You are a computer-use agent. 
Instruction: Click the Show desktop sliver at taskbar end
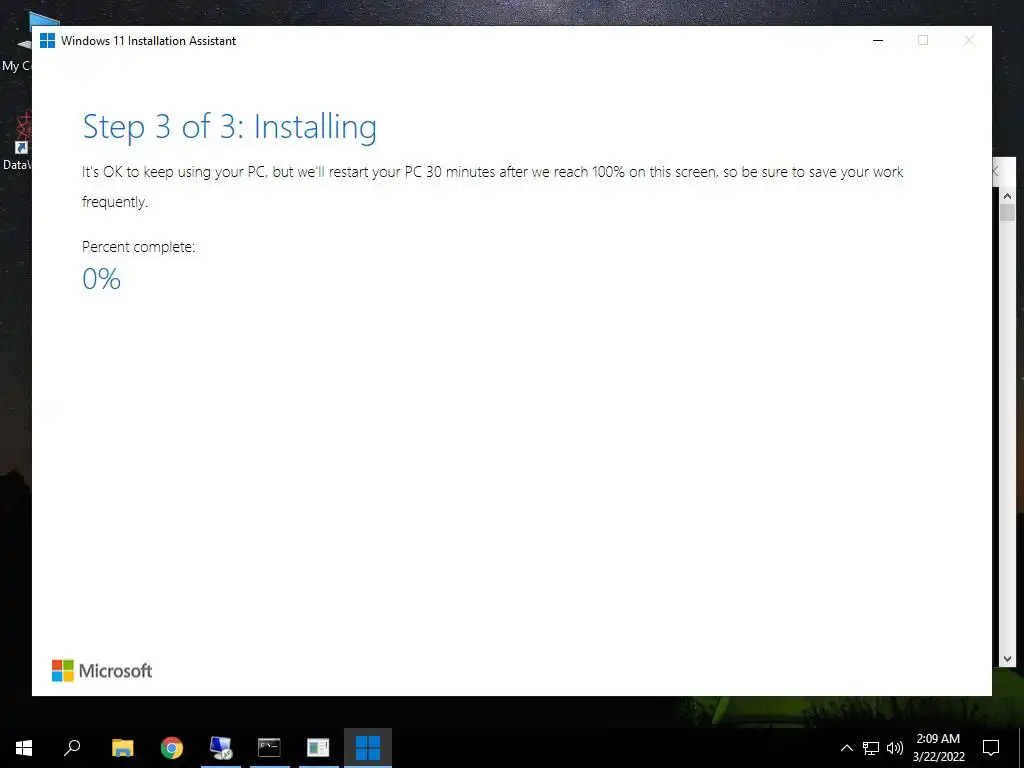[1021, 747]
